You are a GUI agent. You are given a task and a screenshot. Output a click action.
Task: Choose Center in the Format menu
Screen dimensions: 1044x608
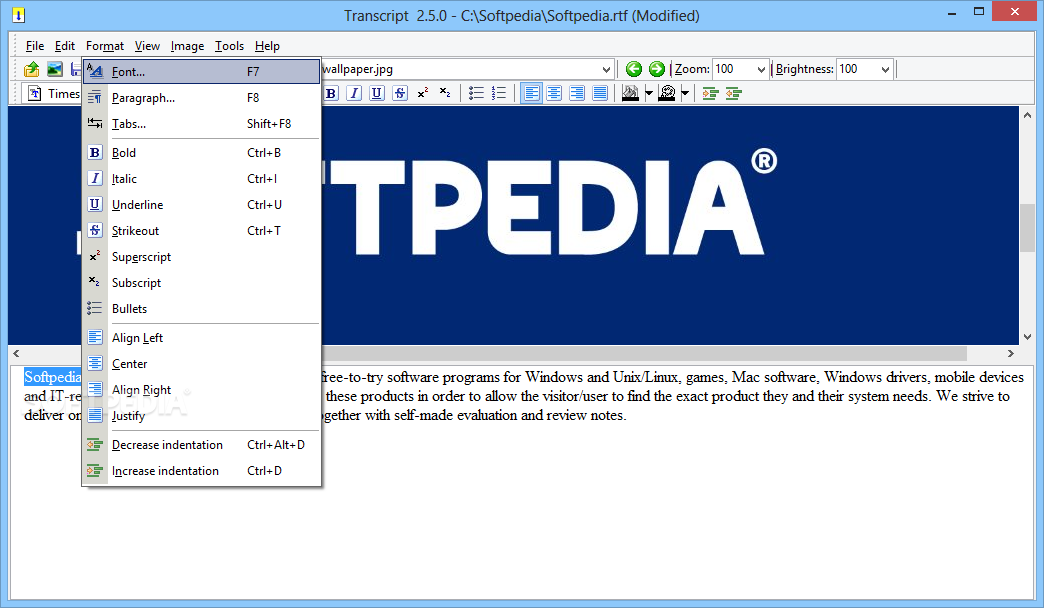[x=202, y=364]
